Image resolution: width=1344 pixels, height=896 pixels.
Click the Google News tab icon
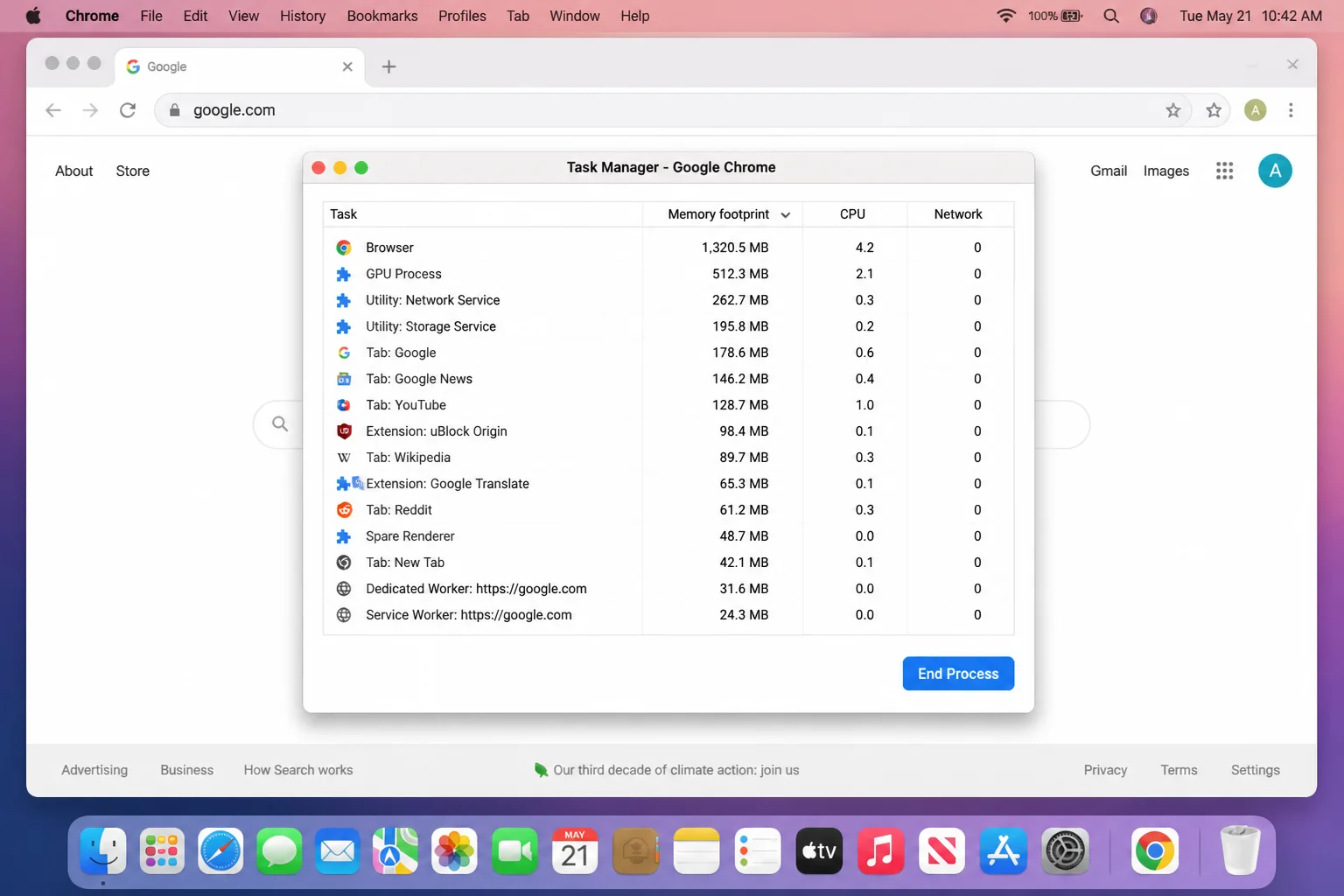344,379
